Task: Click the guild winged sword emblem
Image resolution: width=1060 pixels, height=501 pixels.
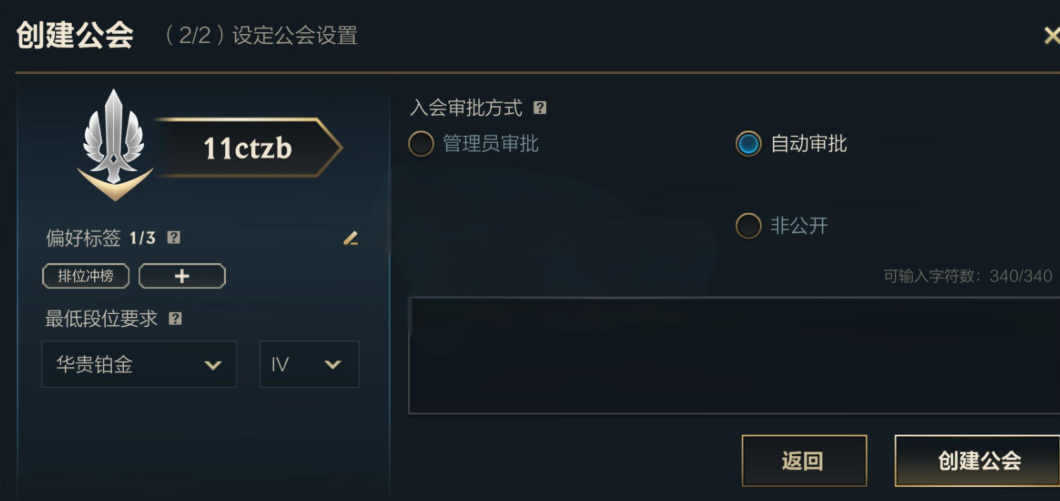Action: coord(114,144)
